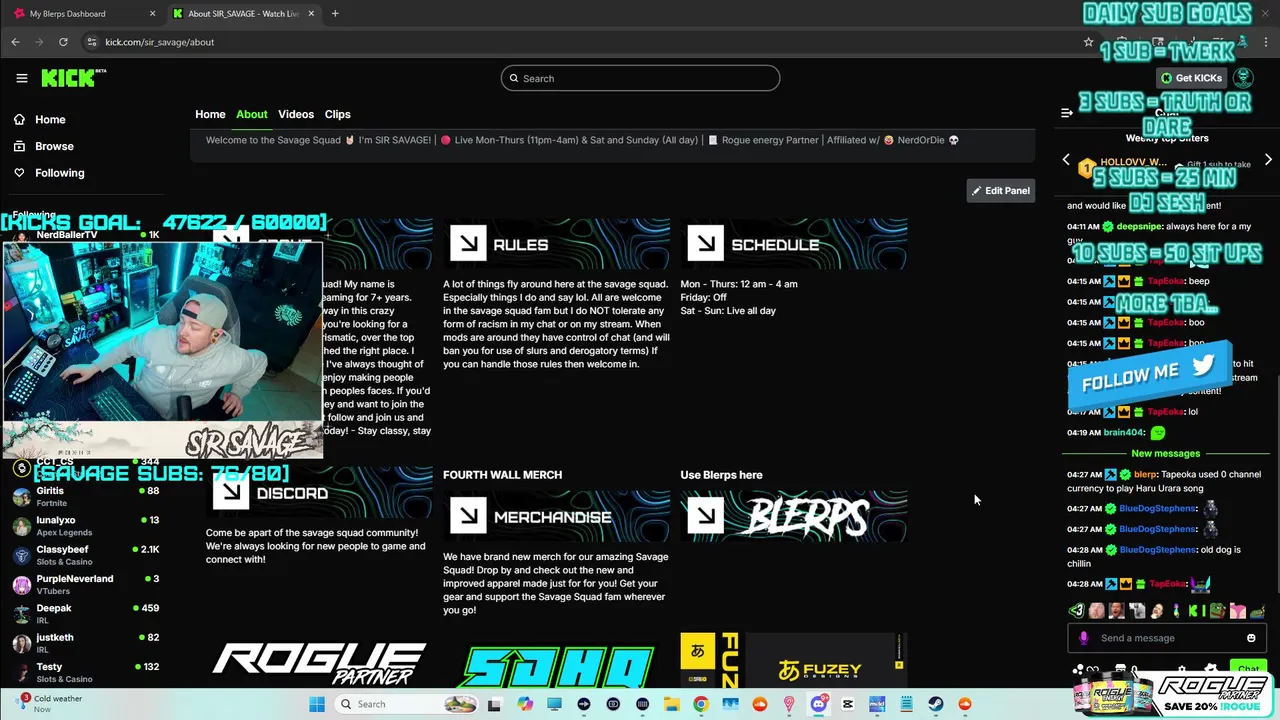Open Giritis channel in sidebar
The width and height of the screenshot is (1280, 720).
85,497
